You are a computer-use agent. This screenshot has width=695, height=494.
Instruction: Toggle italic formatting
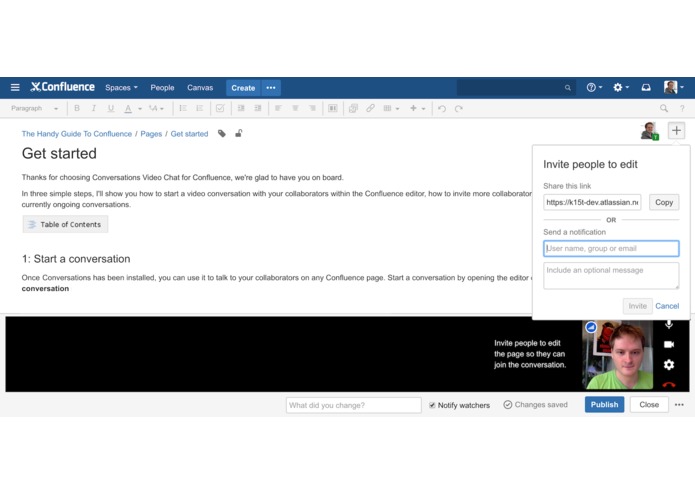[x=94, y=108]
